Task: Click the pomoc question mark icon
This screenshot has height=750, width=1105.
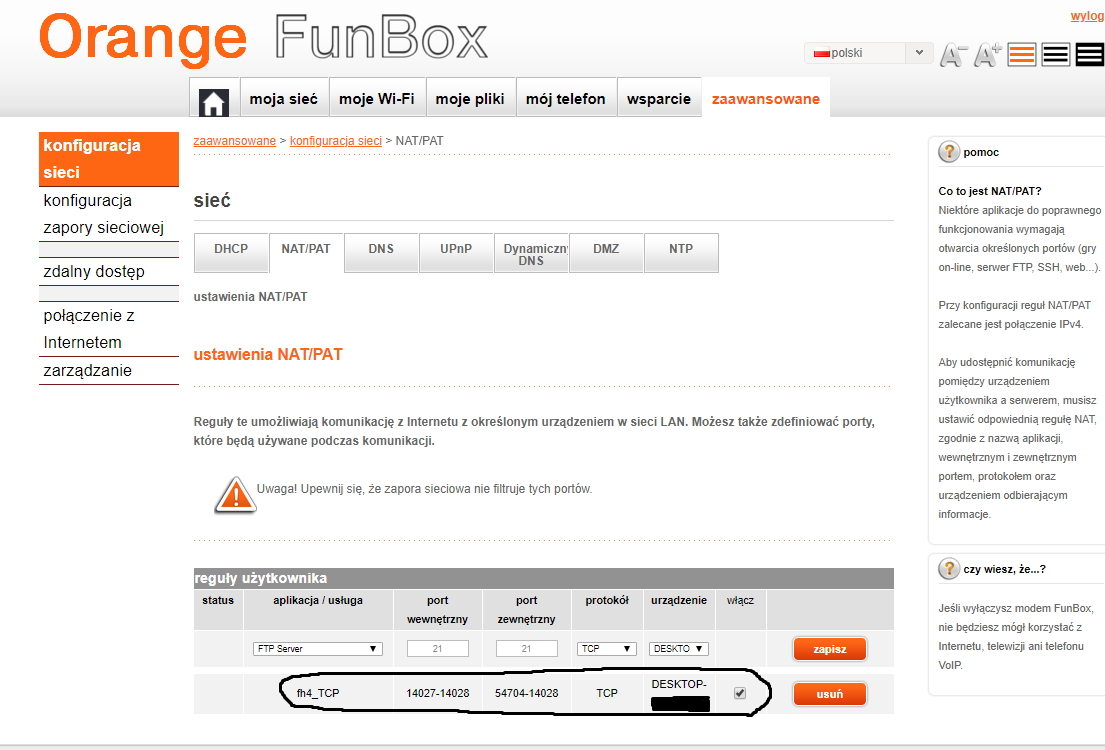Action: tap(949, 152)
